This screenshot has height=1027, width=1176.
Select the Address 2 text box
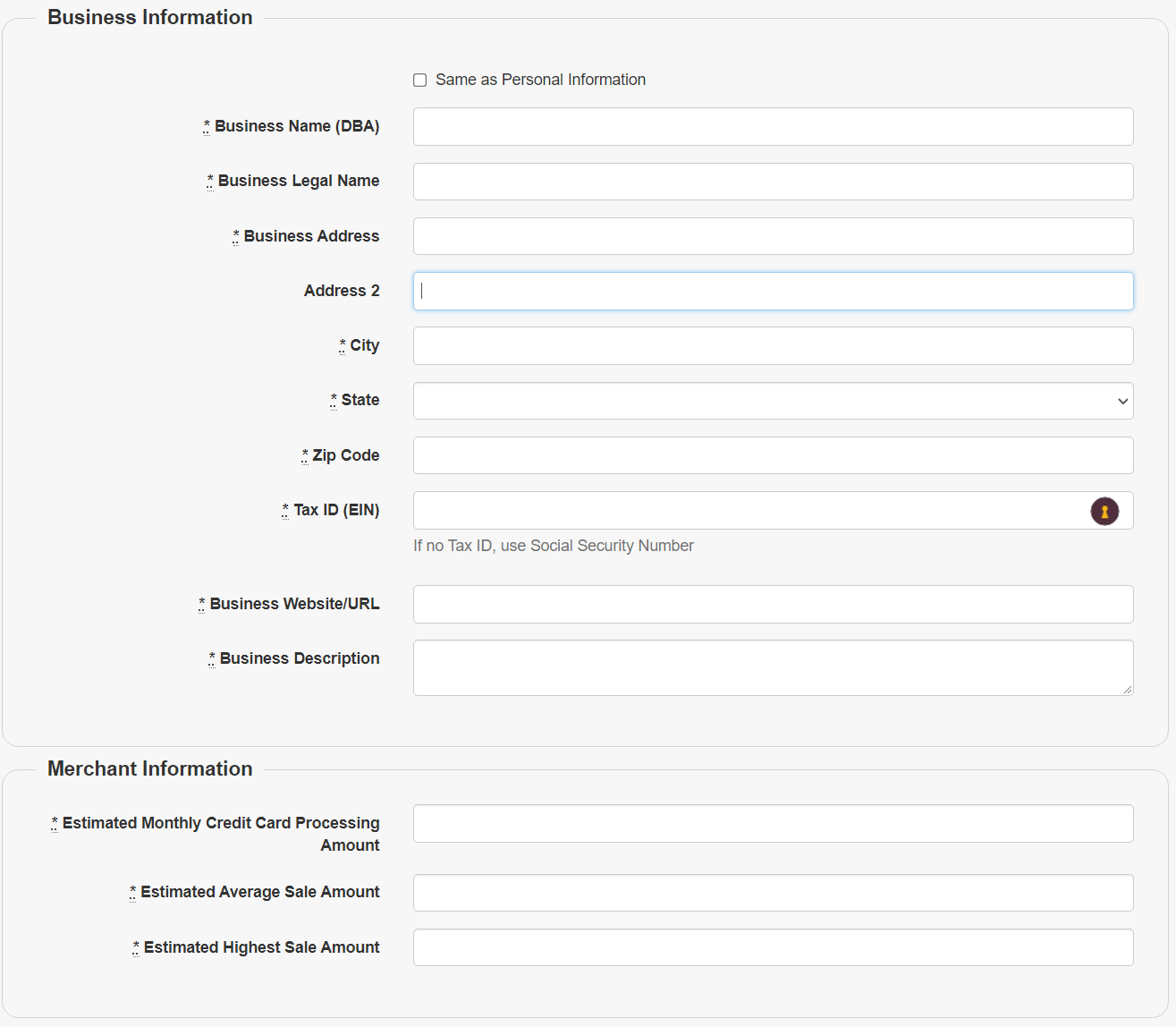point(773,292)
